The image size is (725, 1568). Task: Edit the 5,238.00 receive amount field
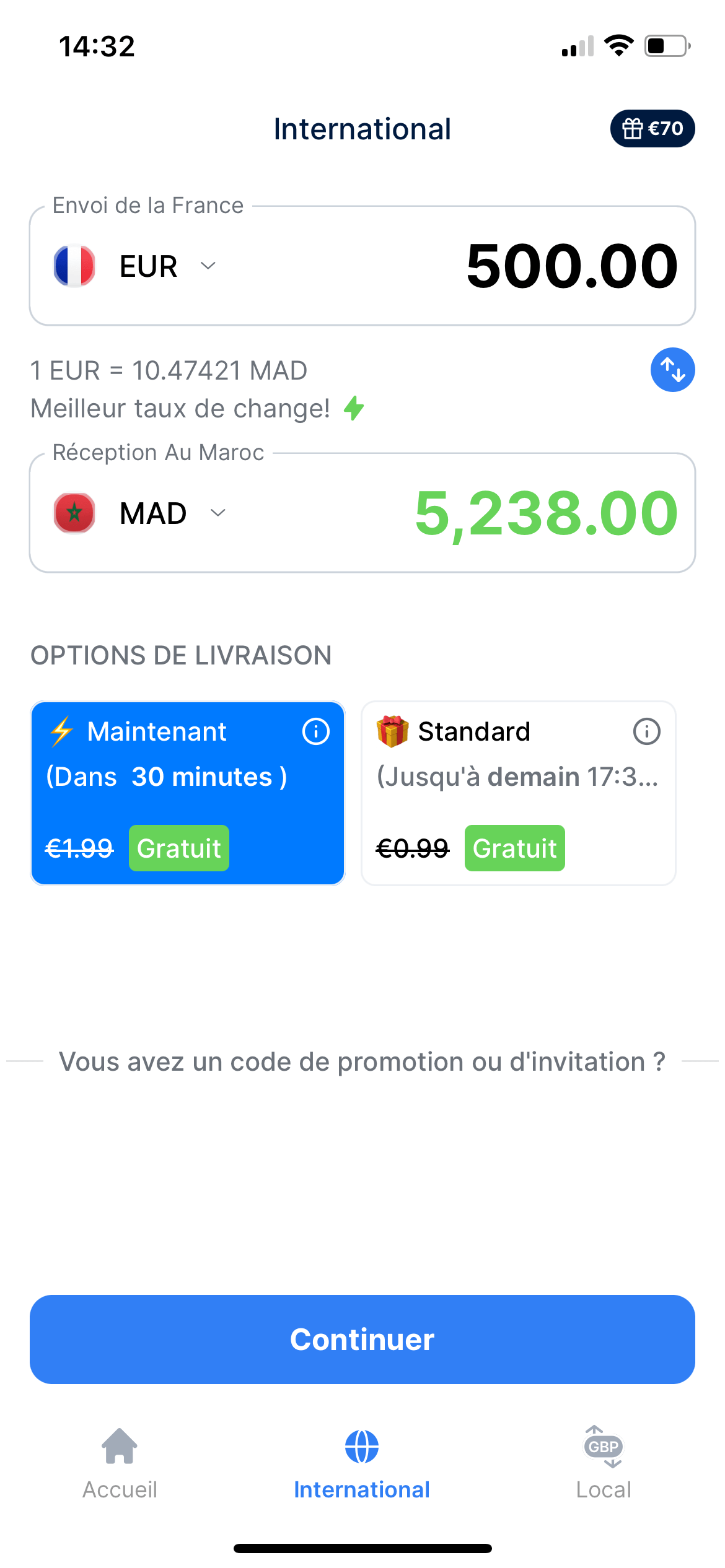546,513
